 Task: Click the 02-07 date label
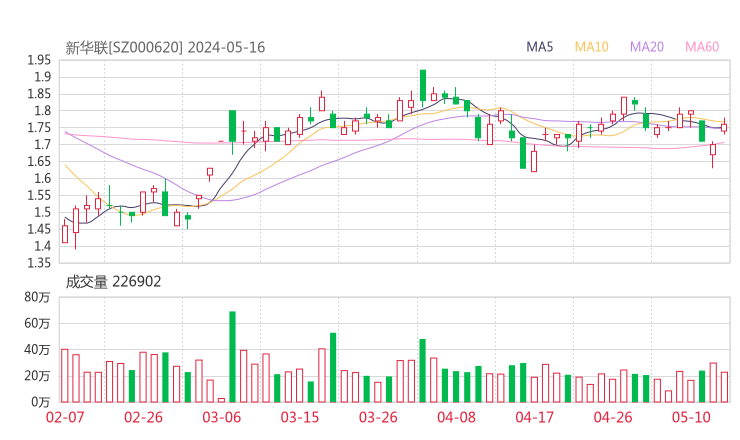pyautogui.click(x=65, y=417)
